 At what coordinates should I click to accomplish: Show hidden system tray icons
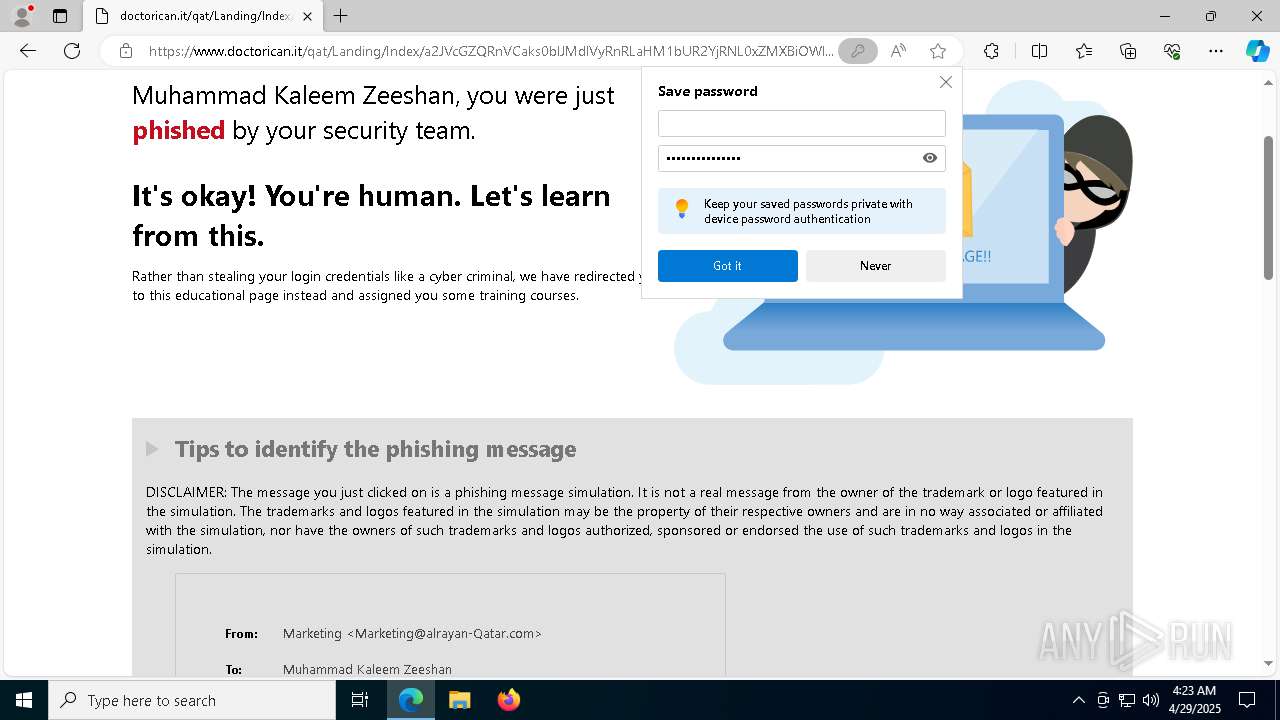(1078, 700)
